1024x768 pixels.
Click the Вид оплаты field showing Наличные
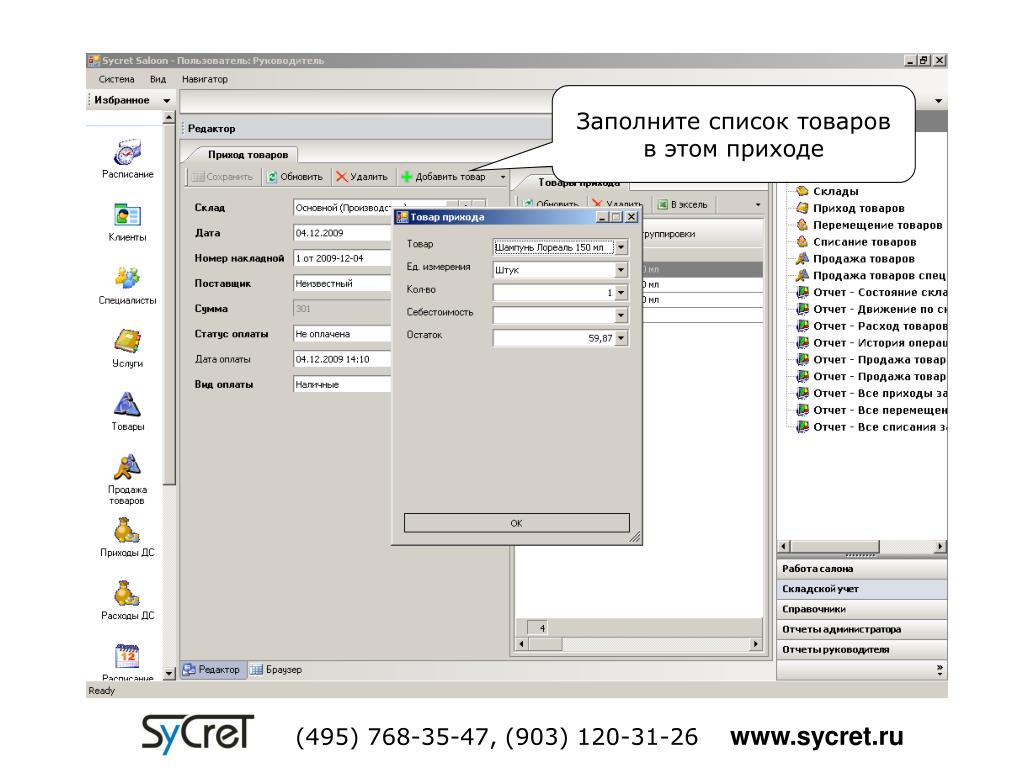tap(342, 385)
